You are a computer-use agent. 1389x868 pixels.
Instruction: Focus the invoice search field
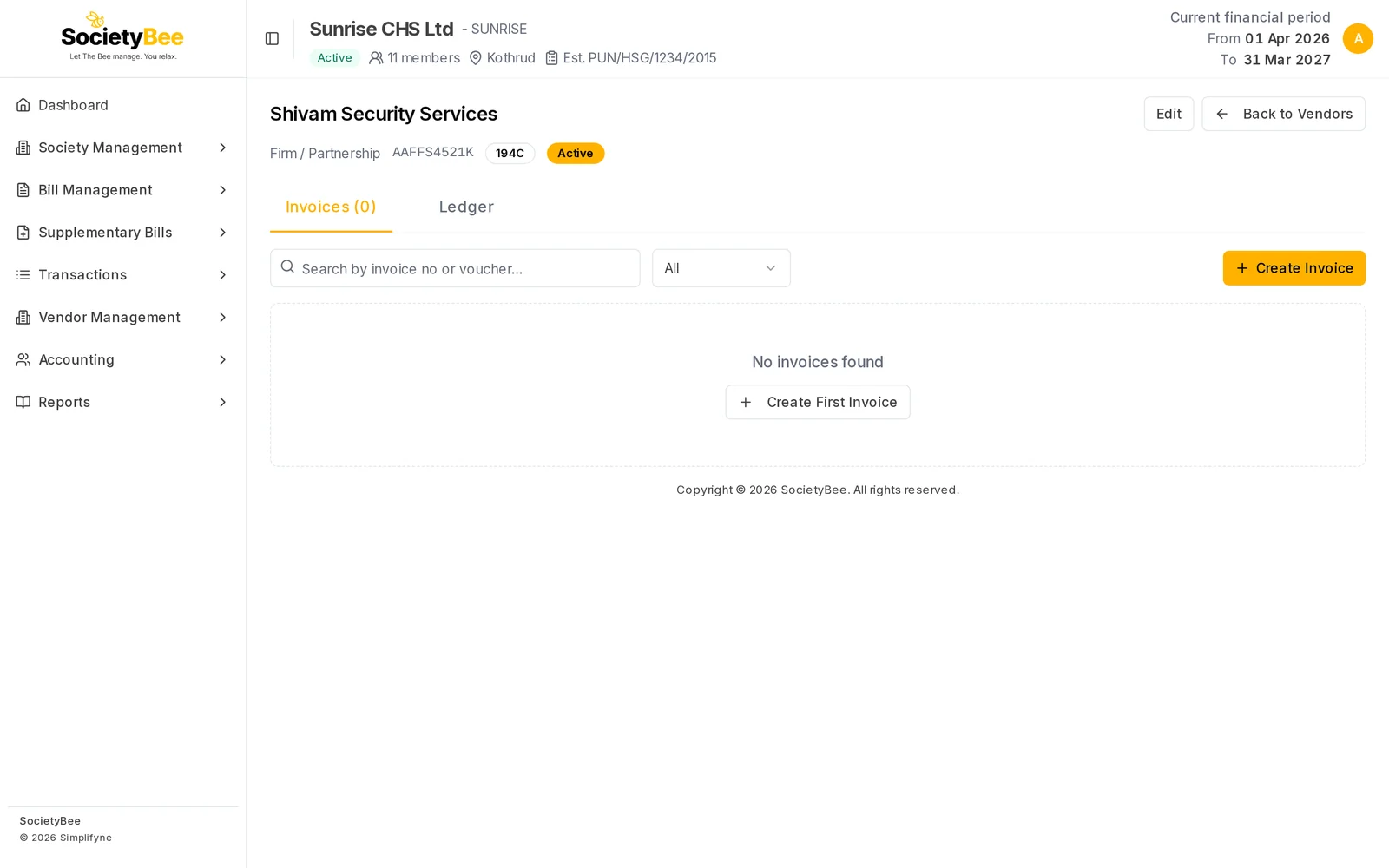(455, 268)
